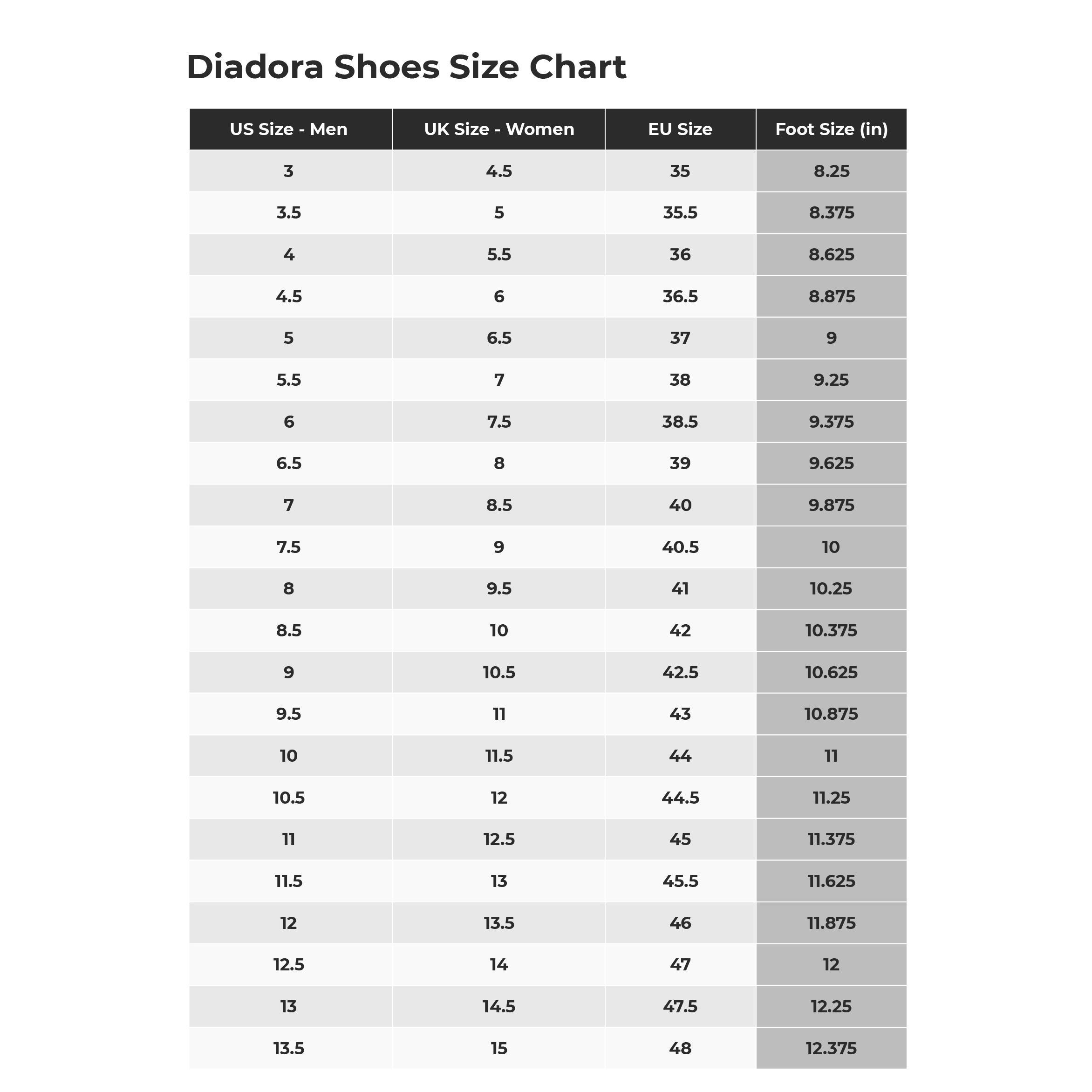Viewport: 1092px width, 1092px height.
Task: Select the EU Size column header
Action: pyautogui.click(x=680, y=130)
